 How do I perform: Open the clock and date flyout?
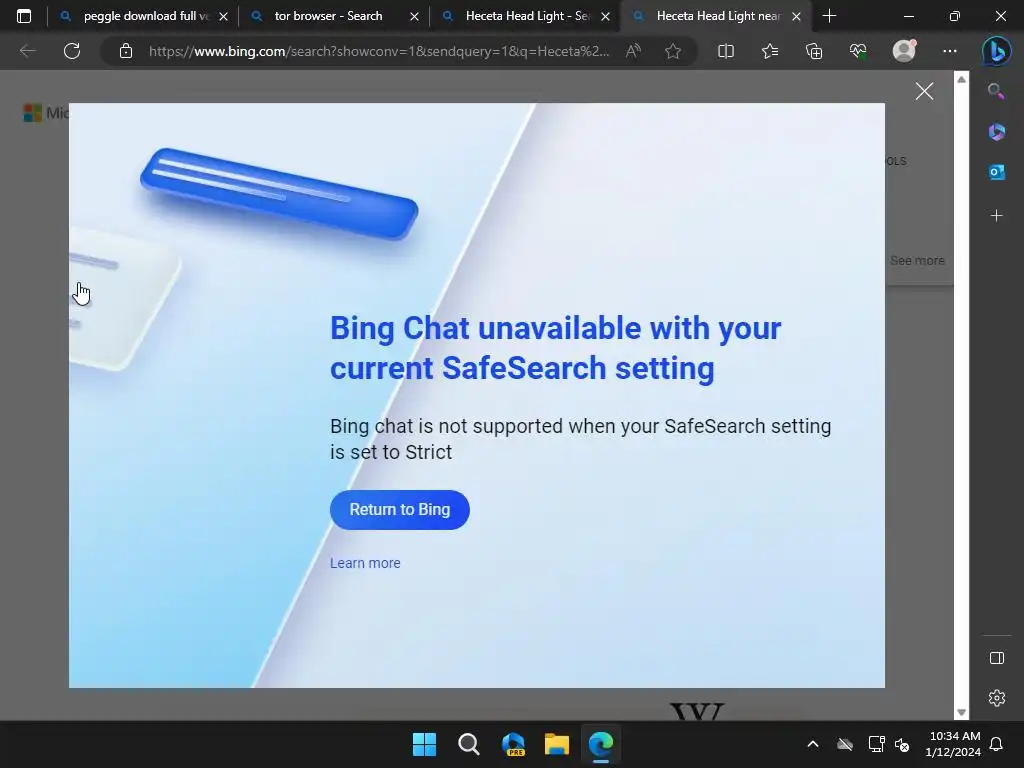pyautogui.click(x=953, y=744)
